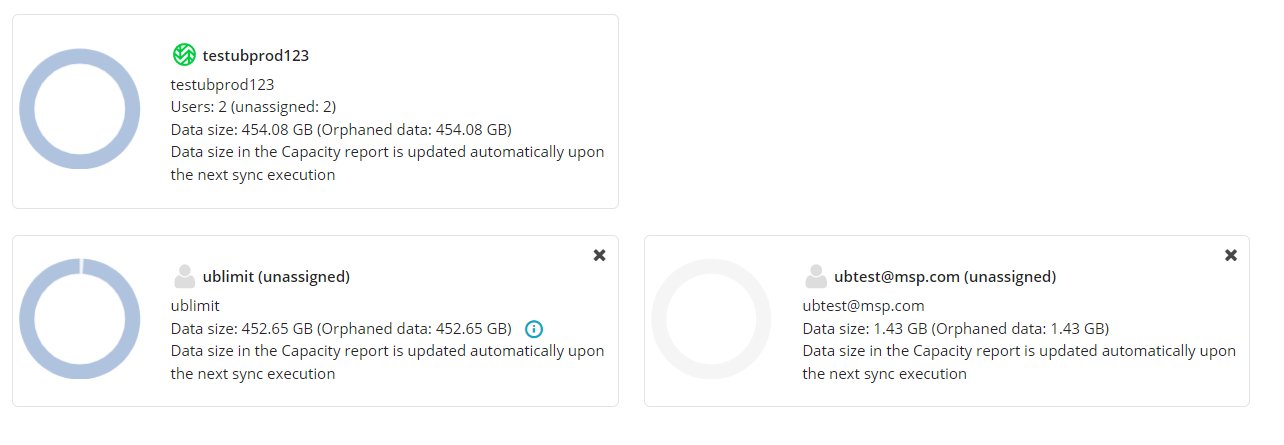
Task: Click the ubtest@msp.com subtitle text
Action: (x=864, y=306)
